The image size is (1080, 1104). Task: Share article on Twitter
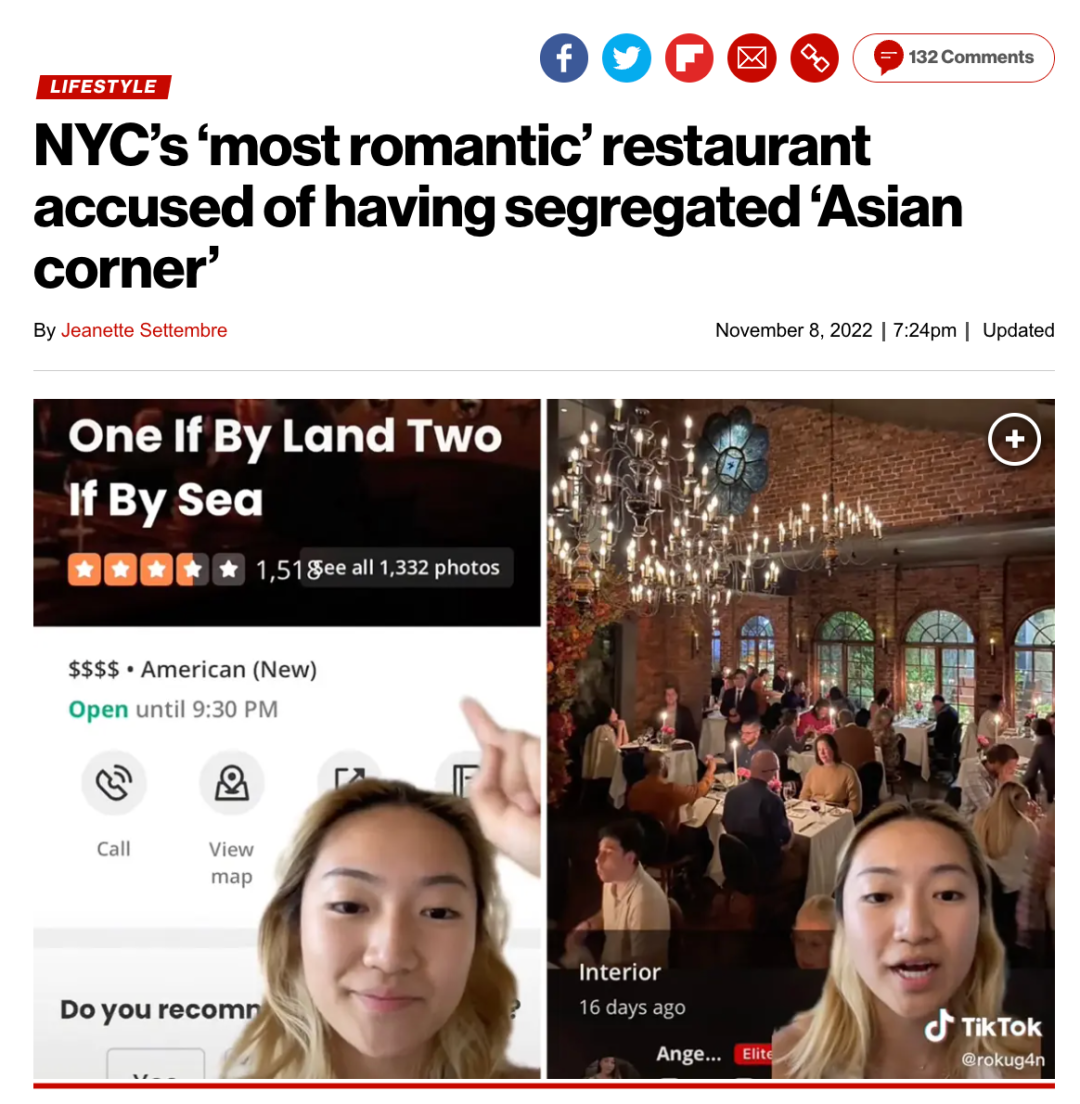(626, 58)
